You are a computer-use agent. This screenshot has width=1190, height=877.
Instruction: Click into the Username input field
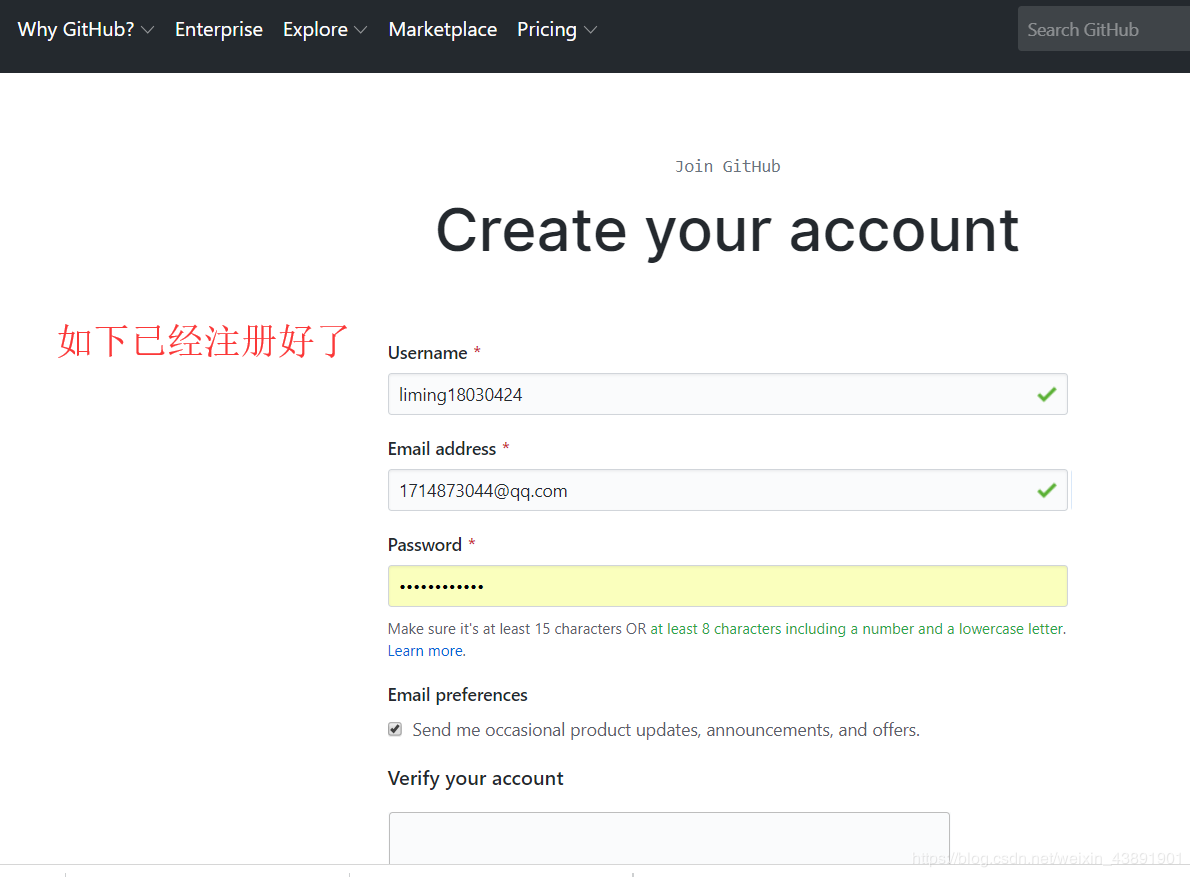click(727, 394)
